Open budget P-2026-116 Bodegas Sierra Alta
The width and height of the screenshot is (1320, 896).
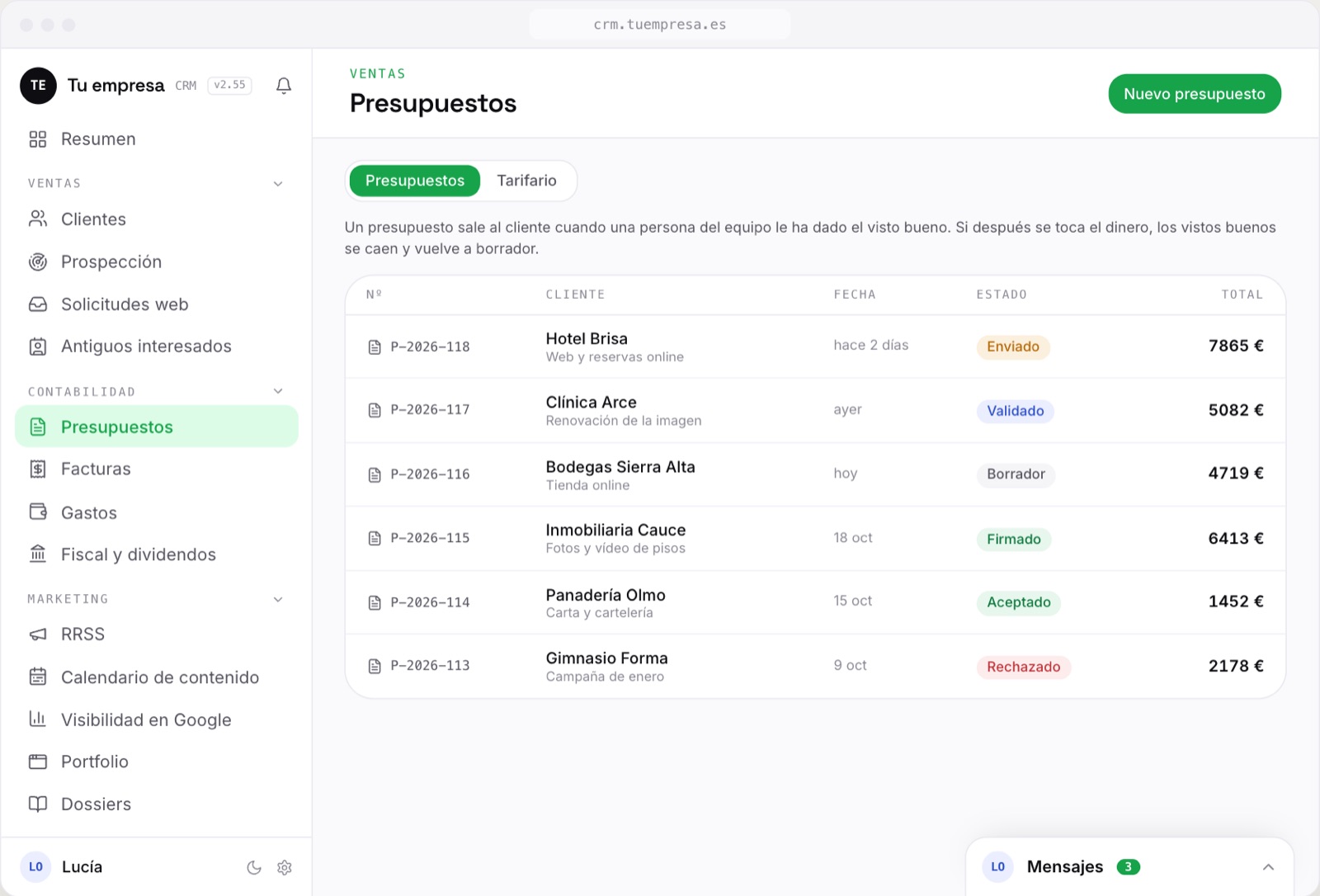pyautogui.click(x=815, y=474)
